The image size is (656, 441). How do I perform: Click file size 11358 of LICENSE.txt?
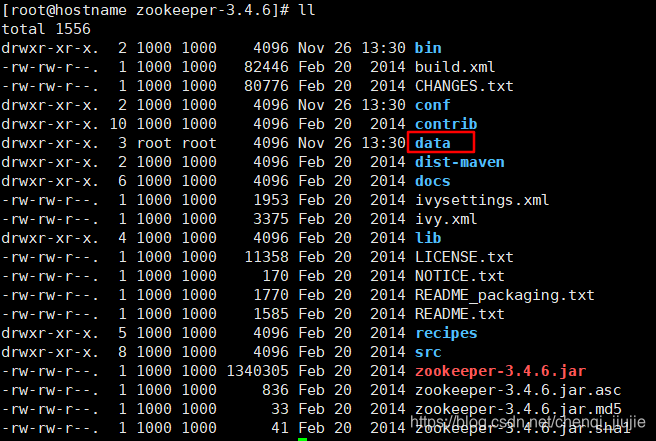coord(266,257)
